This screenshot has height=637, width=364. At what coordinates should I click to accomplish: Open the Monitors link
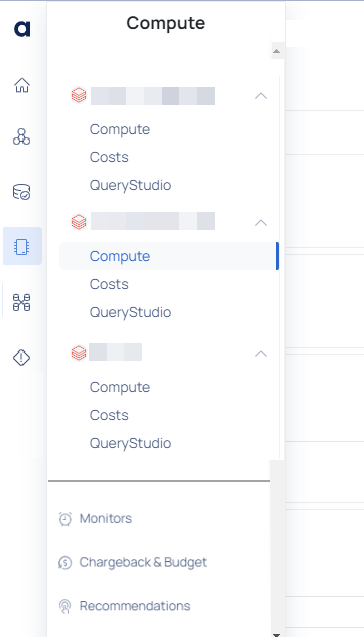point(106,518)
